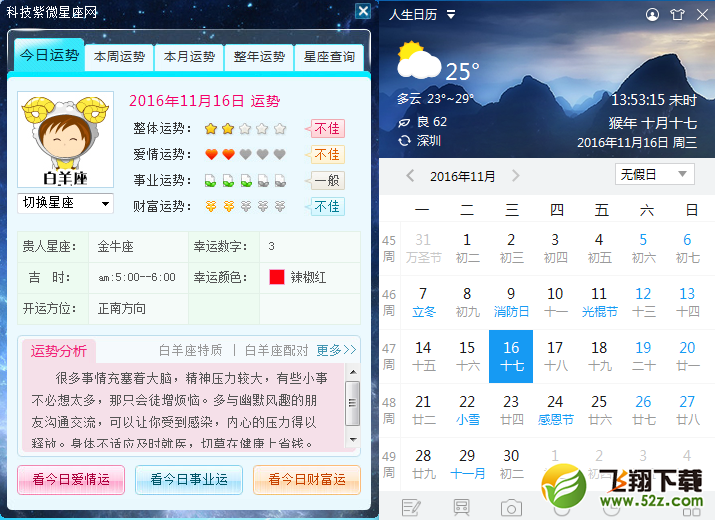Image resolution: width=715 pixels, height=520 pixels.
Task: Click the scrollbar thumb in 运势分析 text box
Action: [x=353, y=403]
